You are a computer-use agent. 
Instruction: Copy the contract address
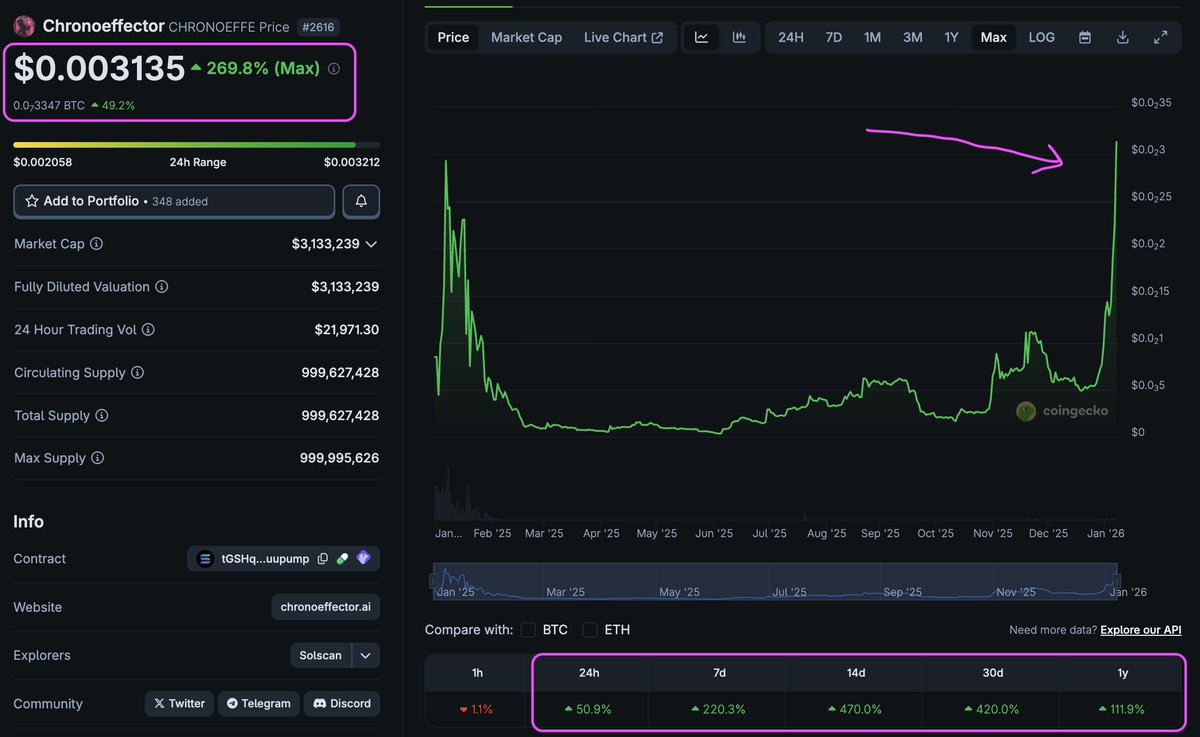322,559
